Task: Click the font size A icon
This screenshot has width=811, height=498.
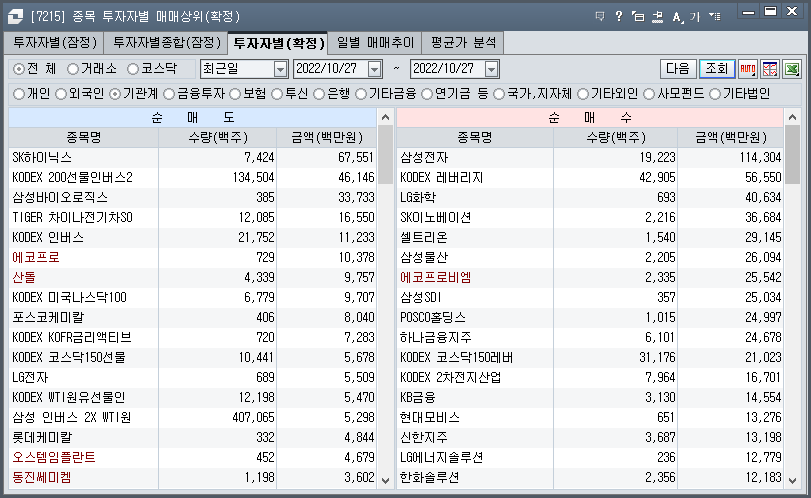Action: pos(677,17)
